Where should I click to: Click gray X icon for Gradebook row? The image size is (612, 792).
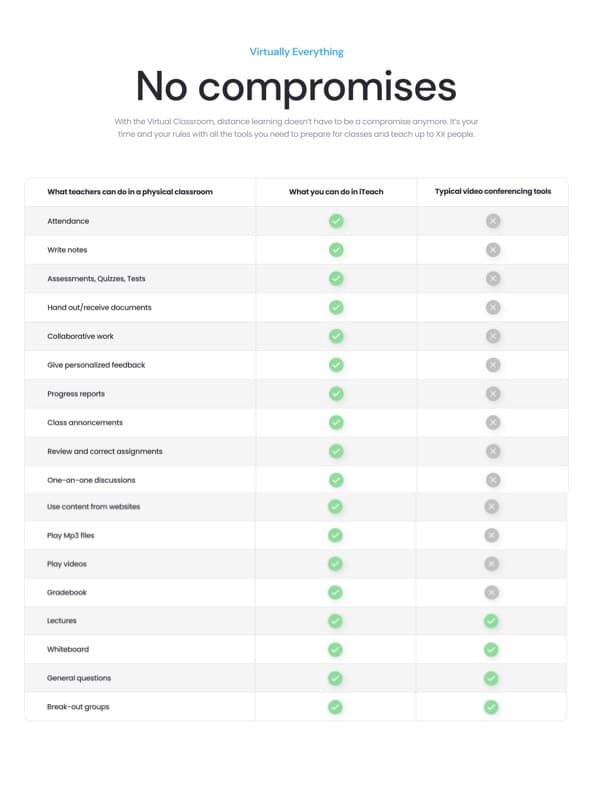(x=492, y=592)
